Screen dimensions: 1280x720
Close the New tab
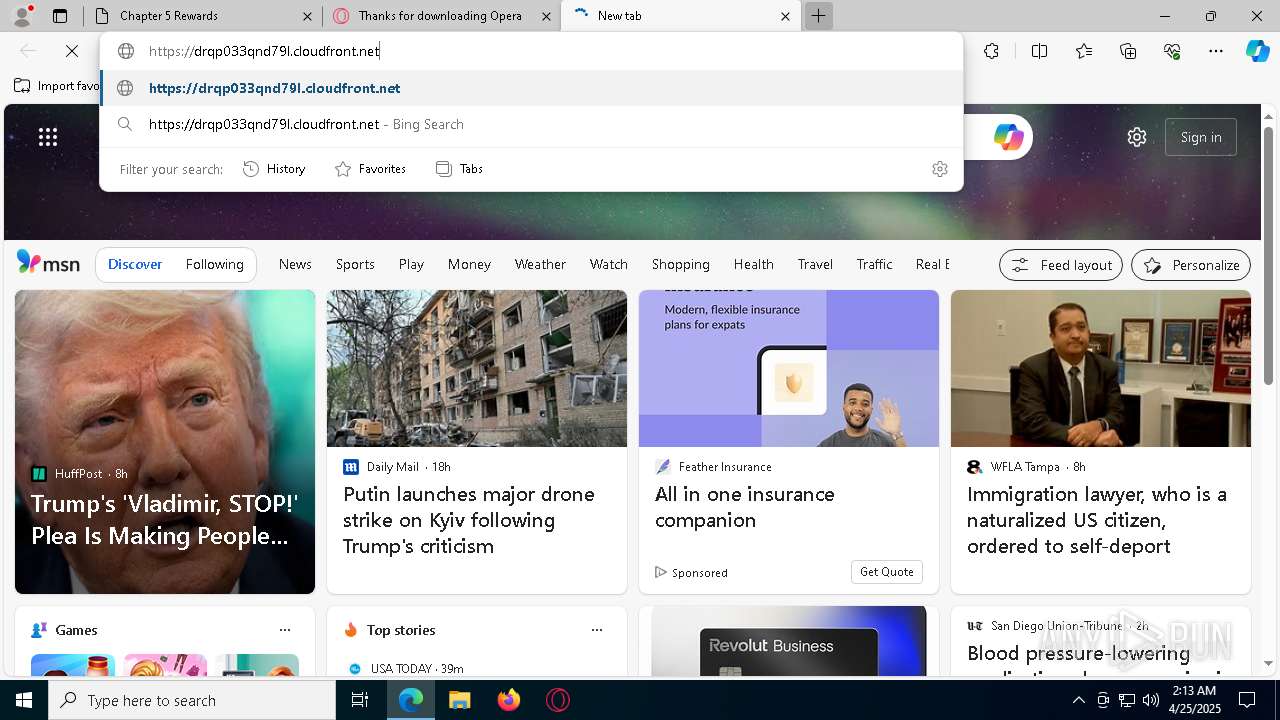tap(785, 16)
